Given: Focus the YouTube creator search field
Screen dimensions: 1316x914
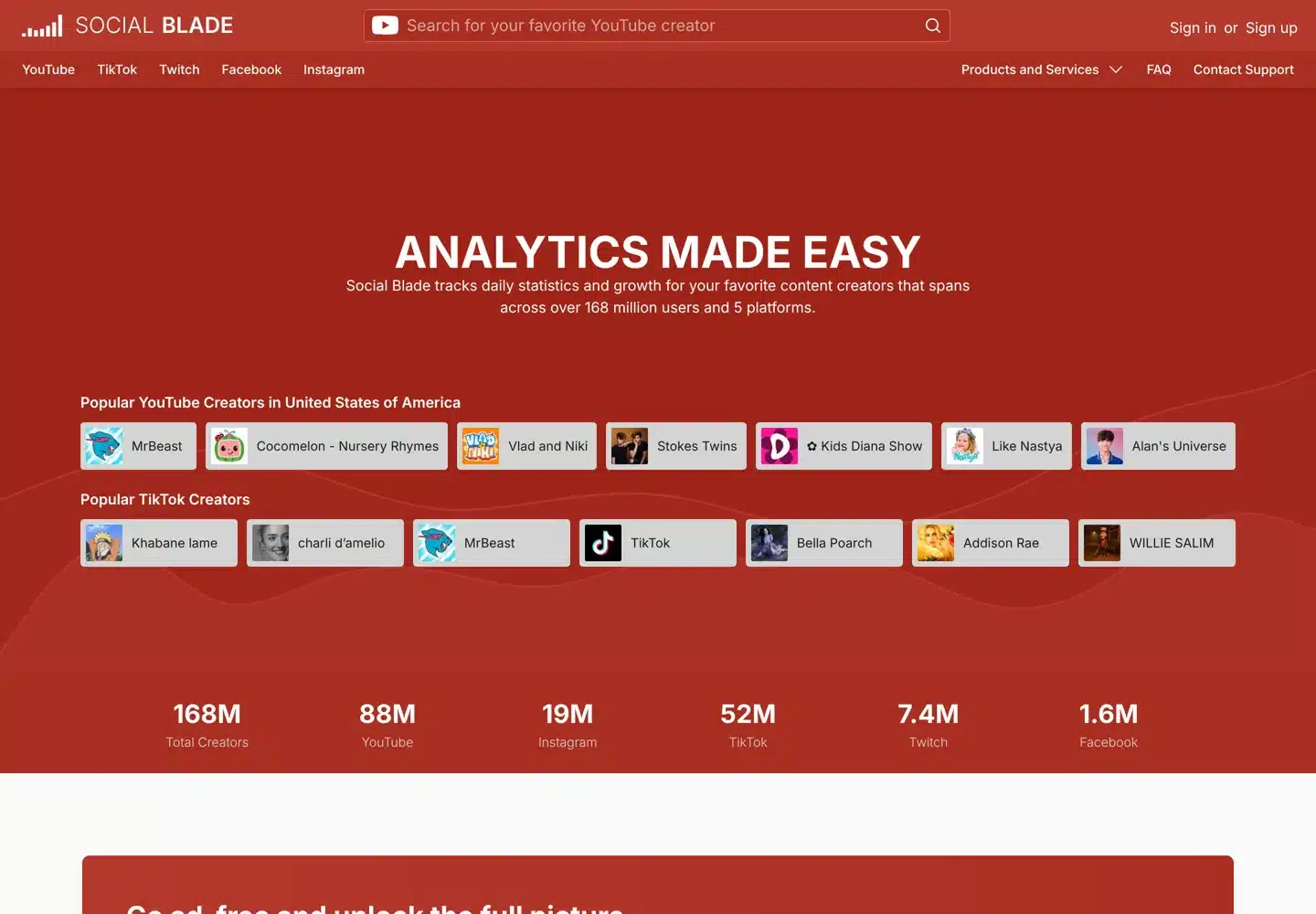Looking at the screenshot, I should (x=657, y=26).
